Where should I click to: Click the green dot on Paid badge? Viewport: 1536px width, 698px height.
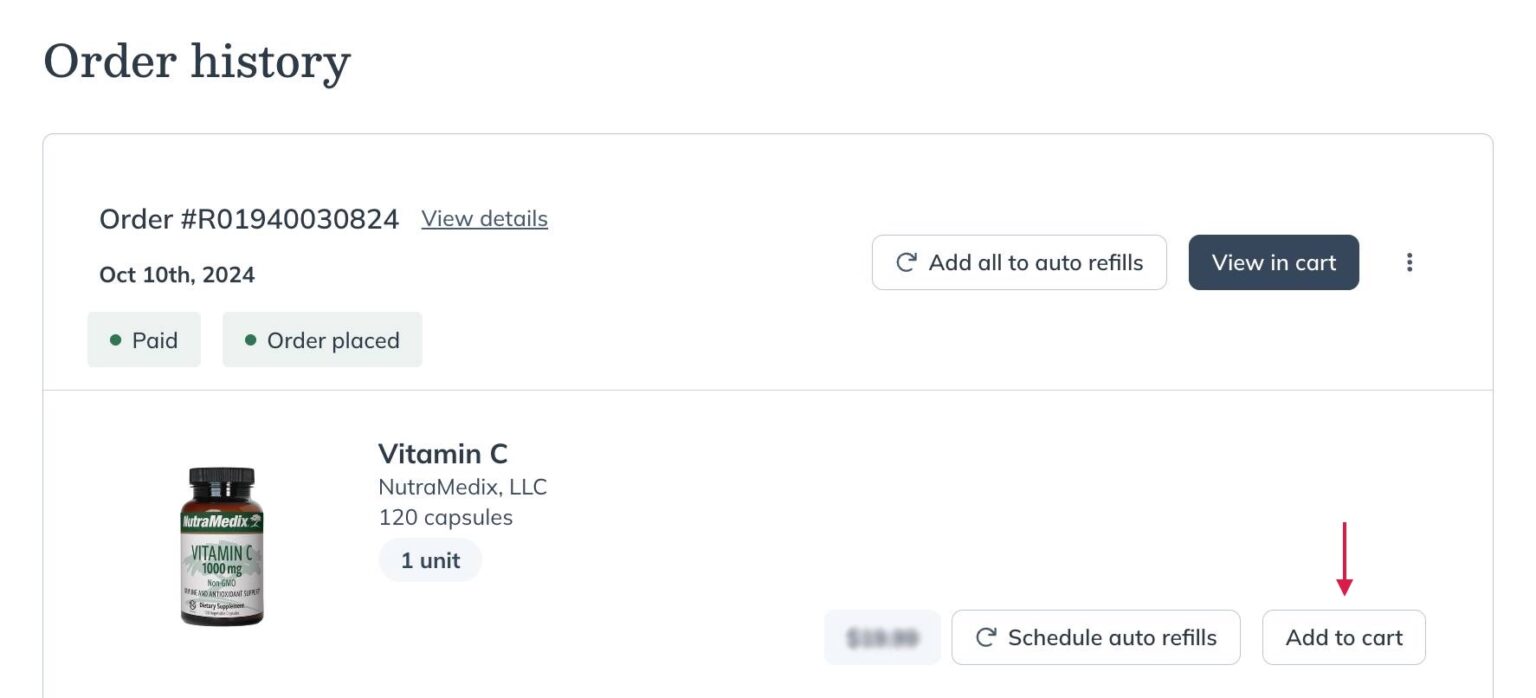point(116,340)
